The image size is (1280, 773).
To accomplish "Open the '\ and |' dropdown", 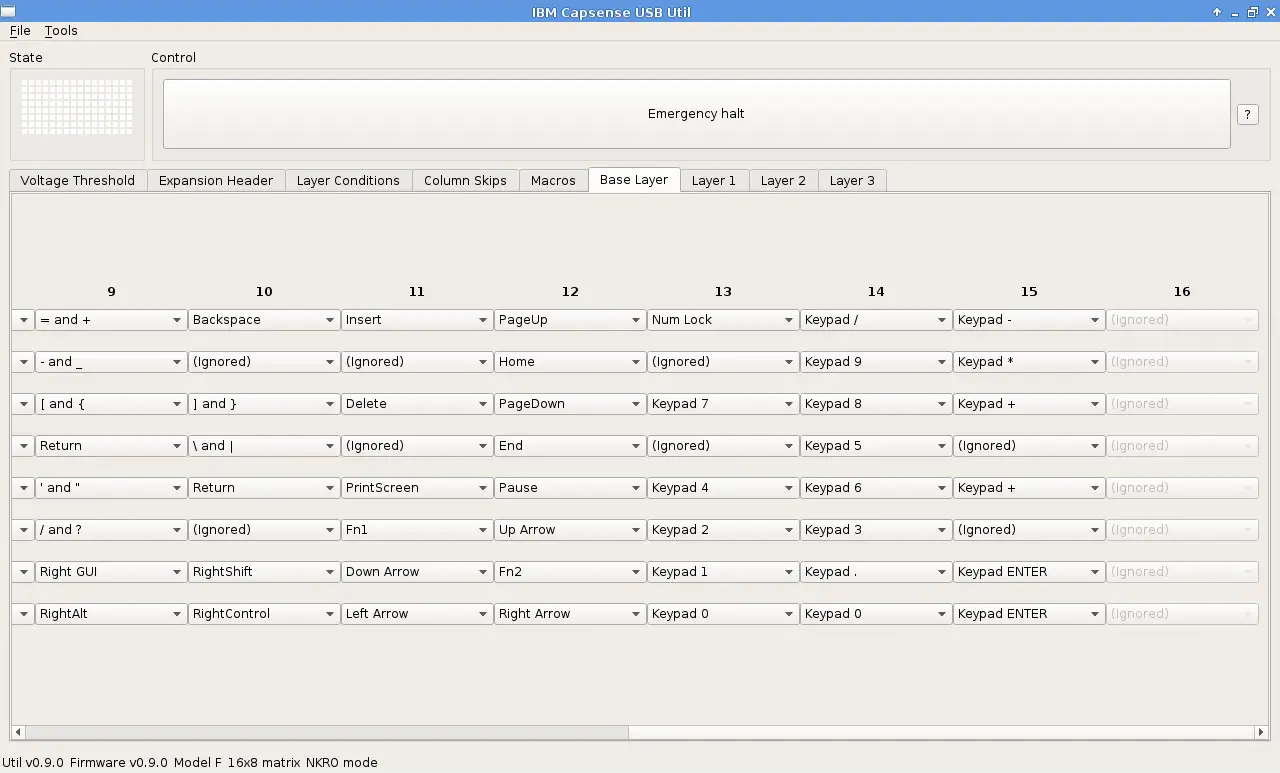I will coord(263,446).
